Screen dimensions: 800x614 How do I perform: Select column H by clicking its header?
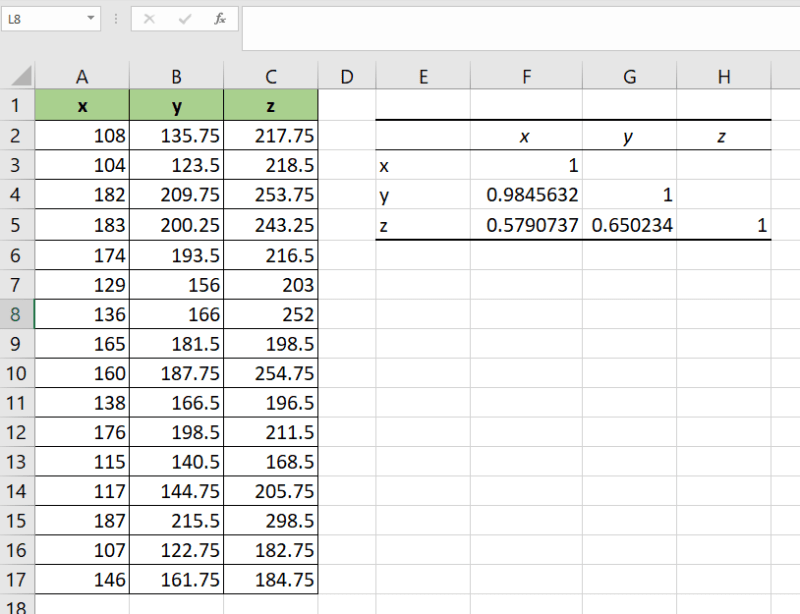click(x=724, y=76)
